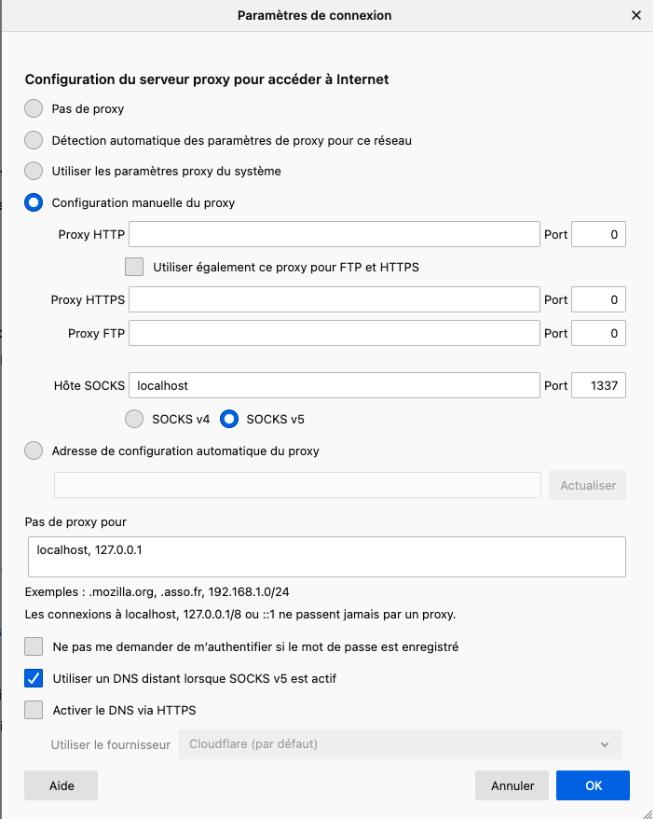The image size is (653, 819).
Task: Select SOCKS v5 radio button
Action: click(229, 419)
